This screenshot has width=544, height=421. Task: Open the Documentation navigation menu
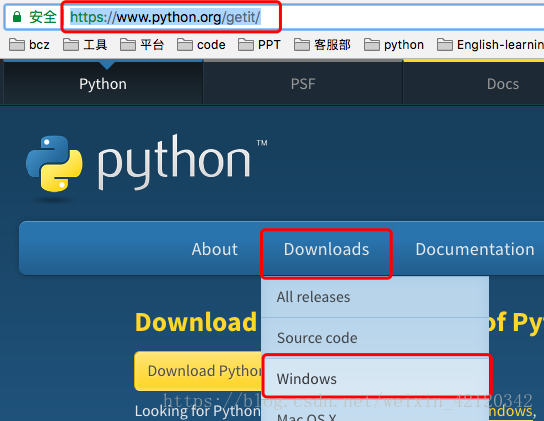(475, 249)
